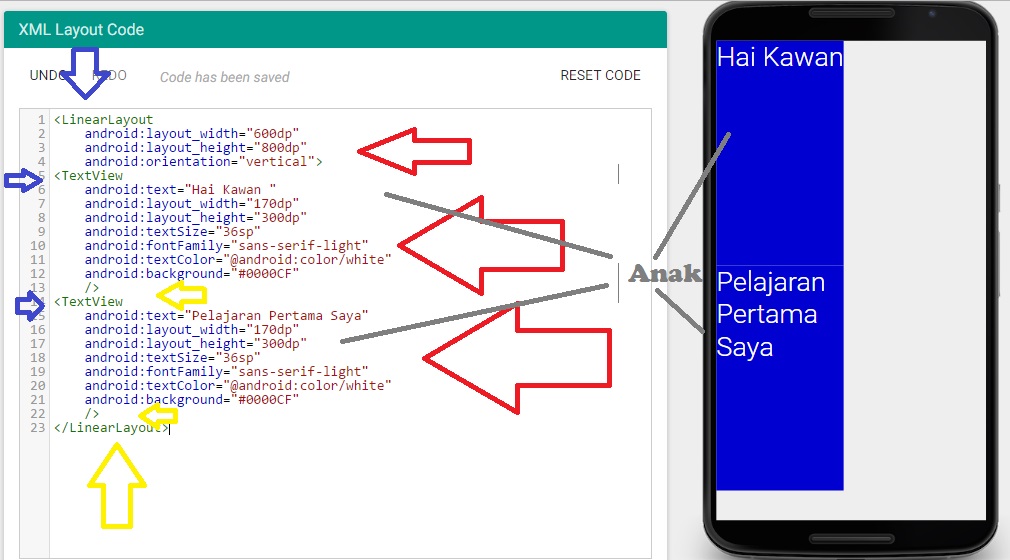Click the layout_width="600dp" line
Image resolution: width=1010 pixels, height=560 pixels.
[x=192, y=134]
